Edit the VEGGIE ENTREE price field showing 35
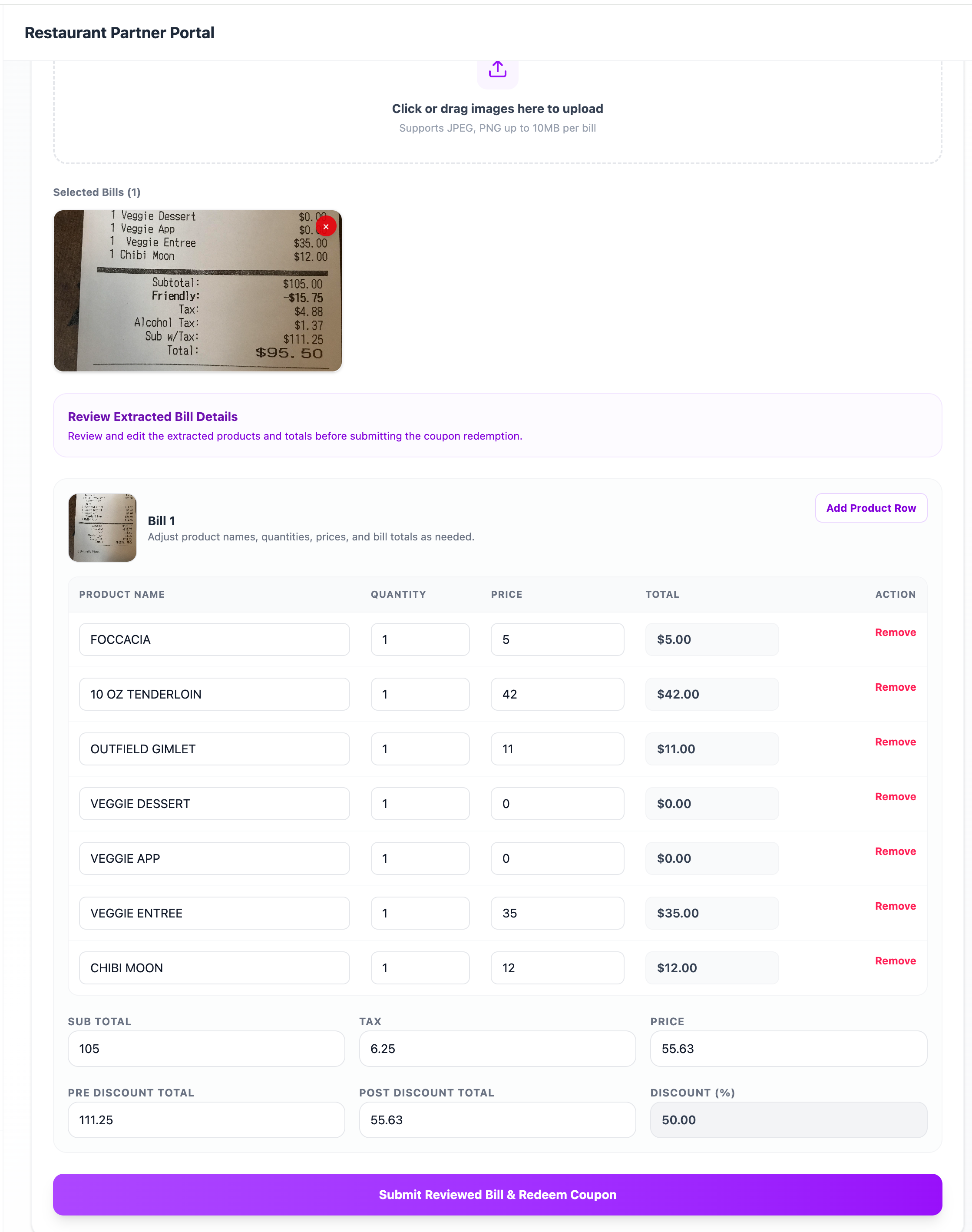Screen dimensions: 972x1232 (x=557, y=913)
